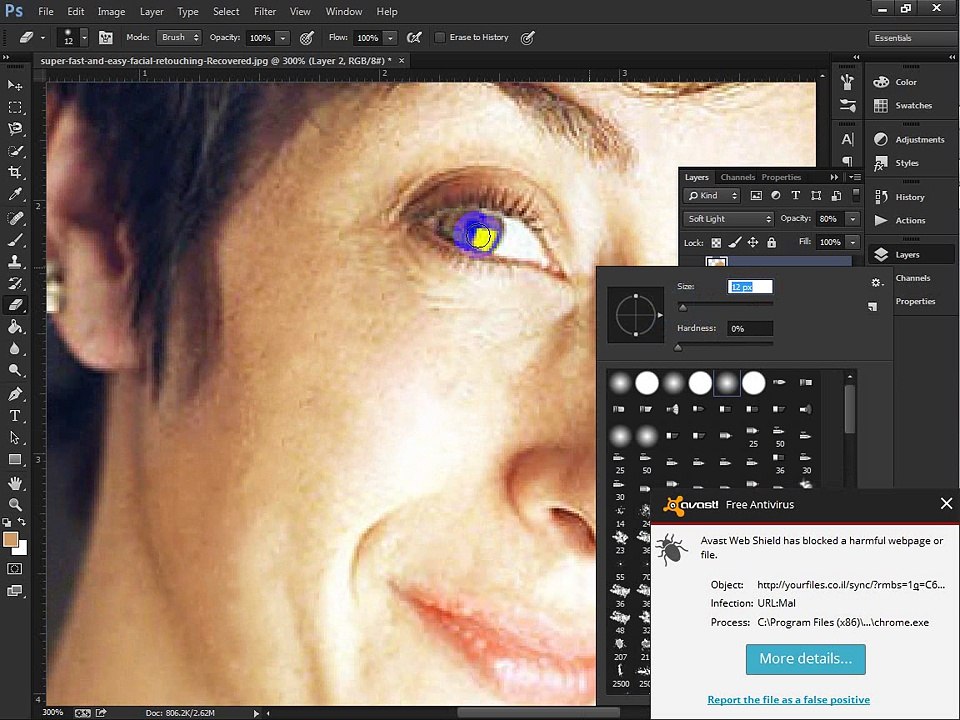Click the Hardness slider handle
Viewport: 960px width, 720px height.
point(678,347)
